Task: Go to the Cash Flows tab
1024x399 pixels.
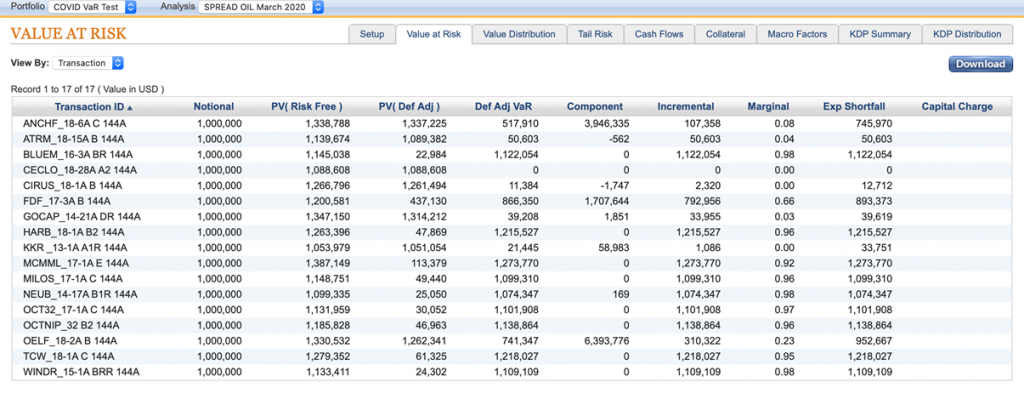Action: [659, 35]
